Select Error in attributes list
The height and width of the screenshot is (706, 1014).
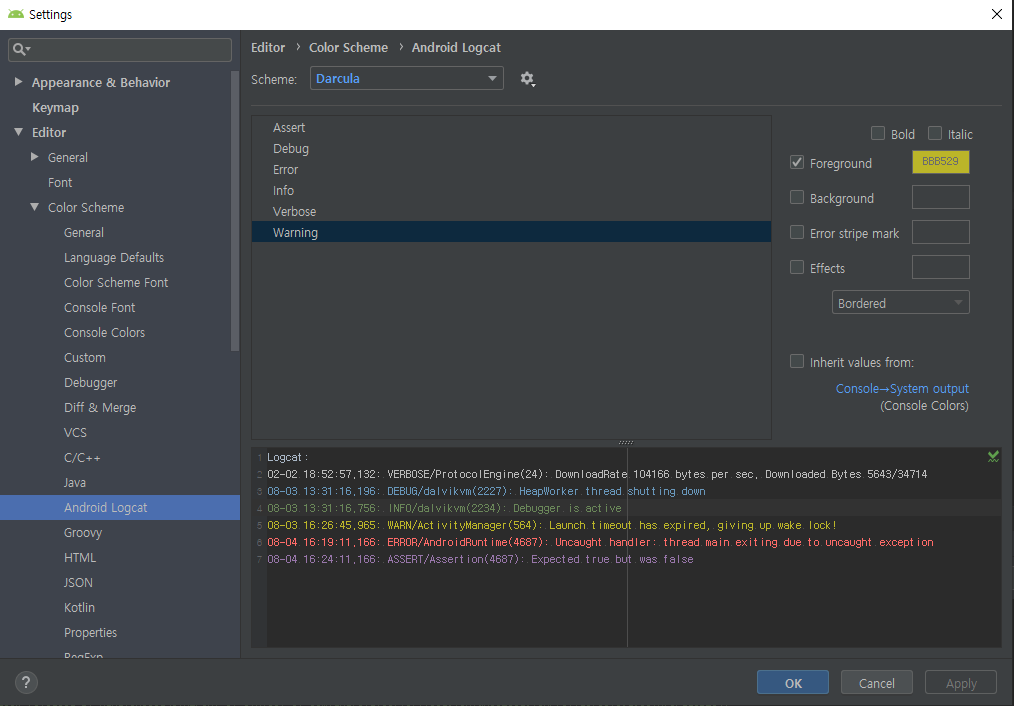(511, 169)
